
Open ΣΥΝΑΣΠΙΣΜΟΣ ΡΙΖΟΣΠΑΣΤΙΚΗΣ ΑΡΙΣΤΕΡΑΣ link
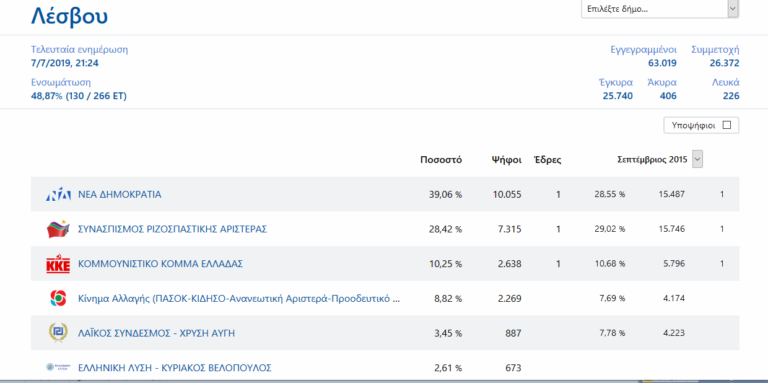pos(172,229)
